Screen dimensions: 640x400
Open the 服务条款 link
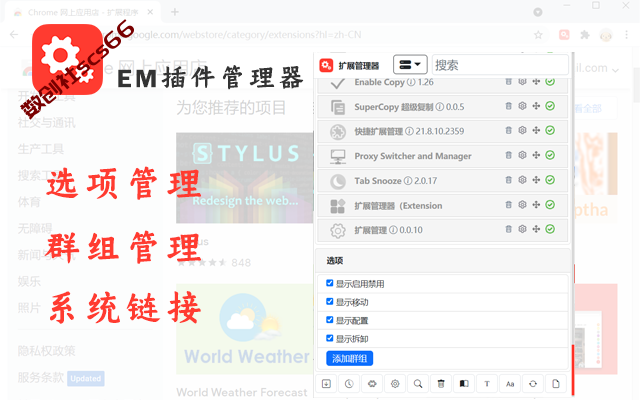click(x=40, y=378)
